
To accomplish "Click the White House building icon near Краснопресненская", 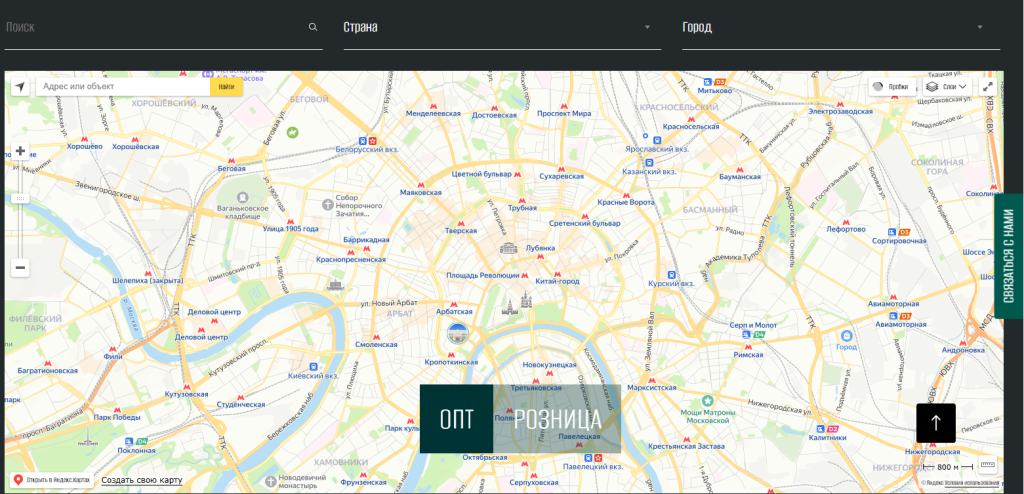I will [336, 285].
